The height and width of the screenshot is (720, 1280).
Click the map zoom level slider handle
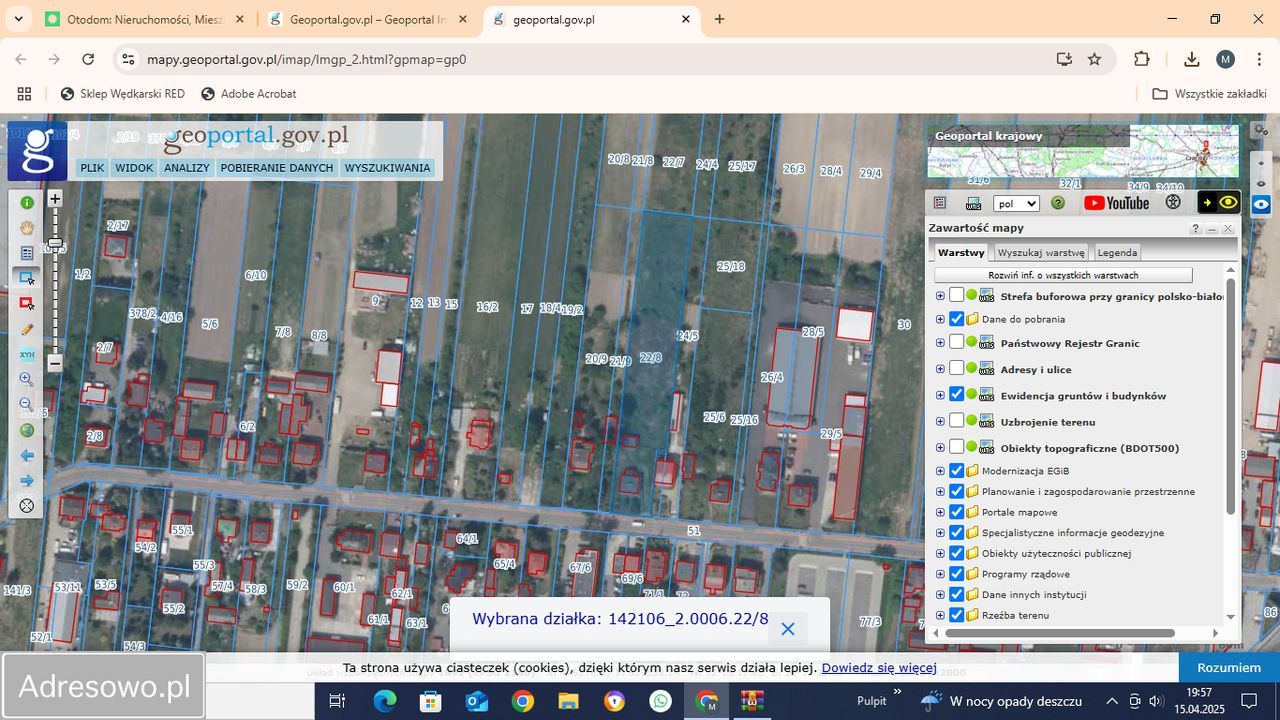(55, 243)
